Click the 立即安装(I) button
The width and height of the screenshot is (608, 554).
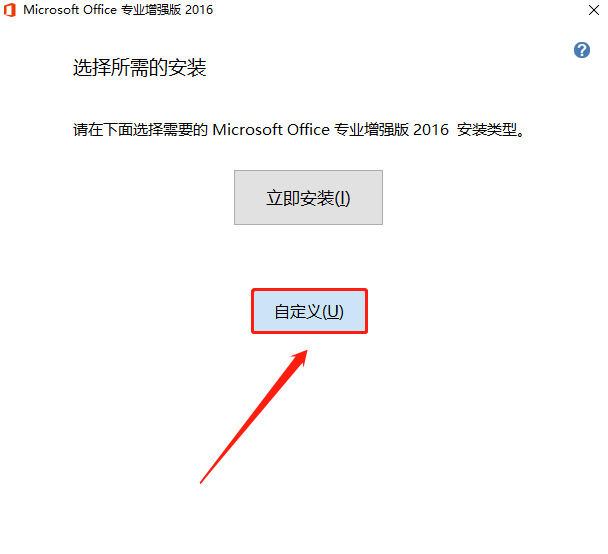pyautogui.click(x=308, y=197)
